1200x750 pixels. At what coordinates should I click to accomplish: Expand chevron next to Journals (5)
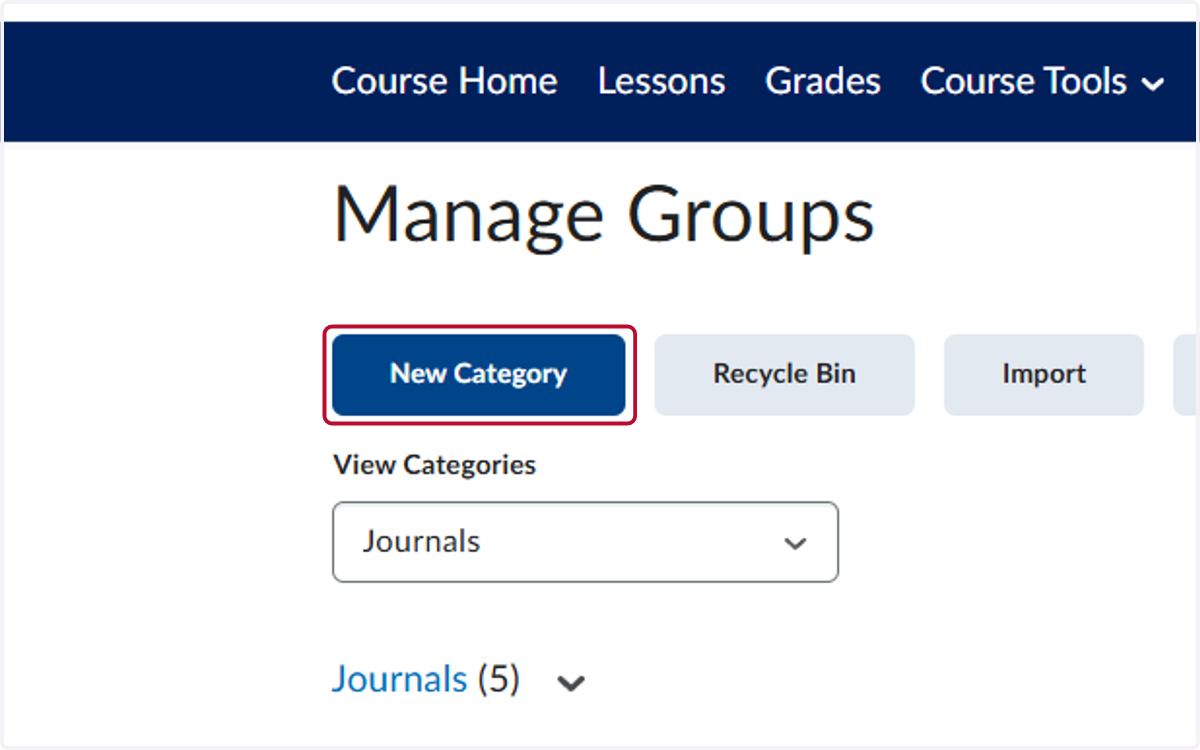pyautogui.click(x=571, y=683)
